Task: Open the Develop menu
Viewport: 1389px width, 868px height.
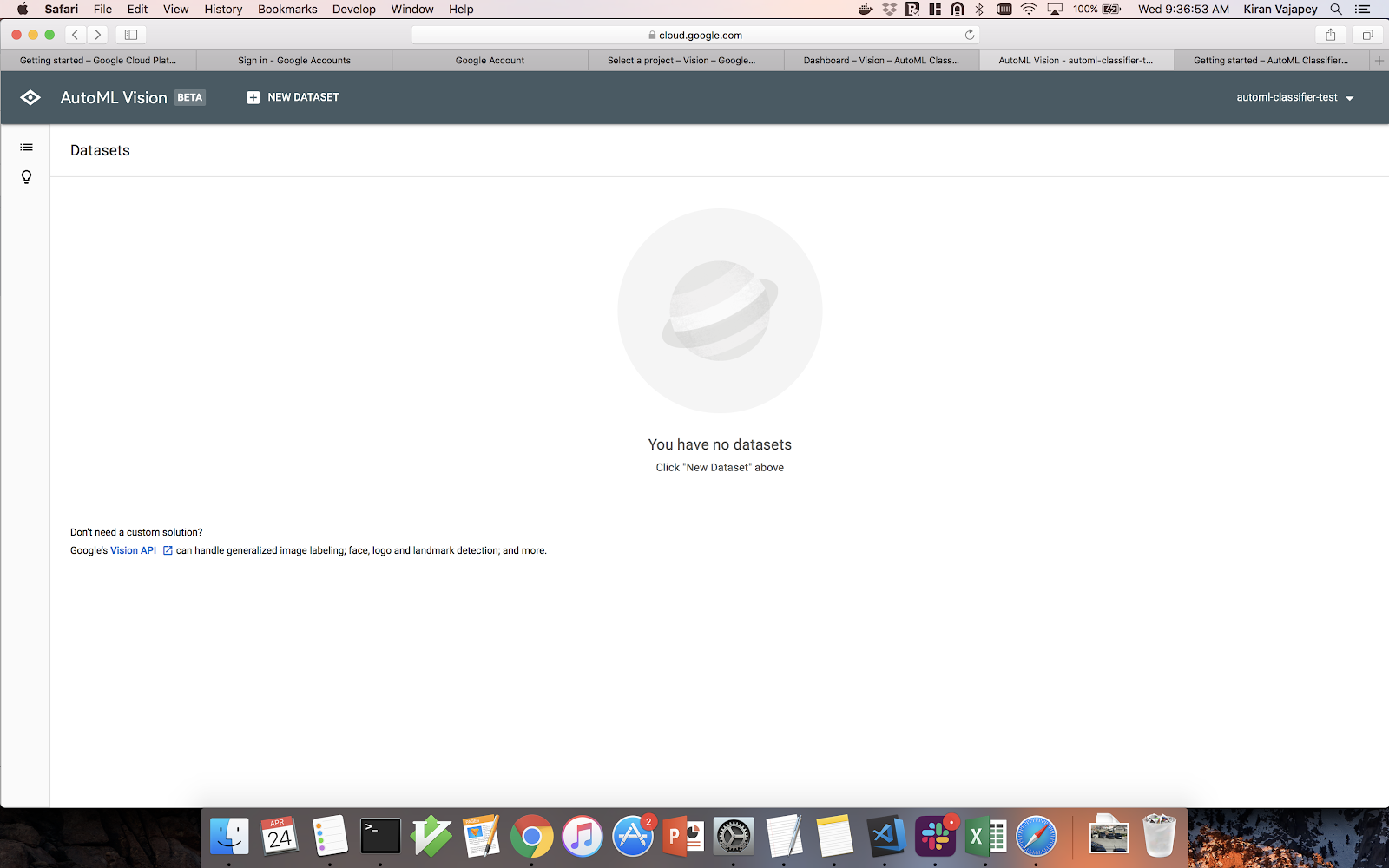Action: [353, 9]
